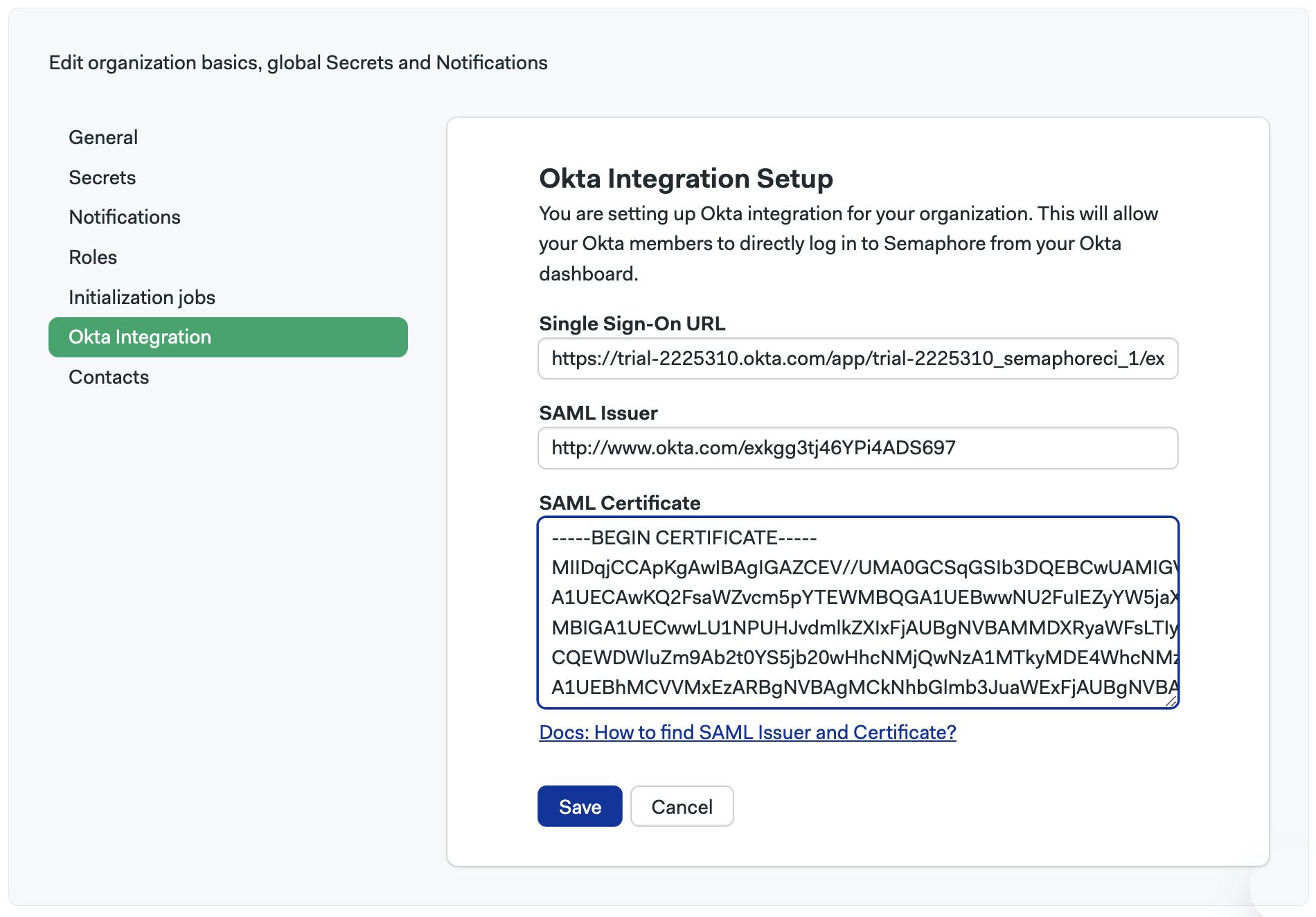Select Roles in the sidebar
The width and height of the screenshot is (1316, 917).
pos(93,257)
